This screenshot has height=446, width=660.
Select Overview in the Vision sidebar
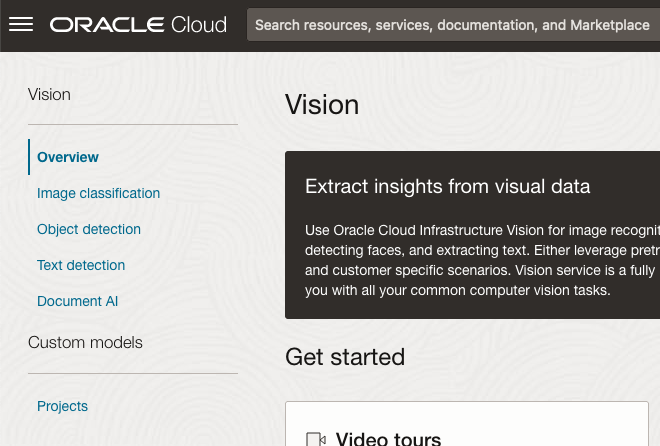point(68,157)
